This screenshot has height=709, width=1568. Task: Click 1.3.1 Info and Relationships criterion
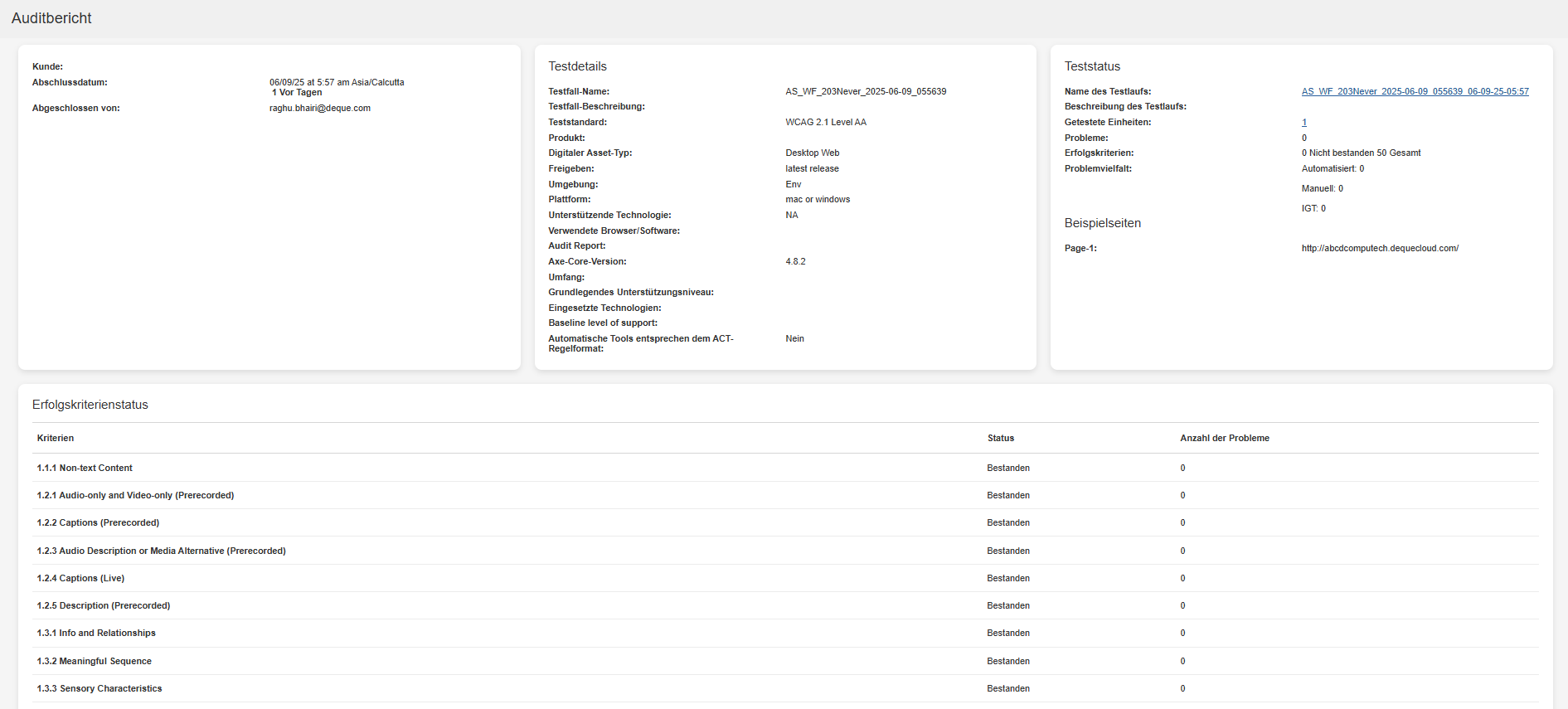pos(96,634)
